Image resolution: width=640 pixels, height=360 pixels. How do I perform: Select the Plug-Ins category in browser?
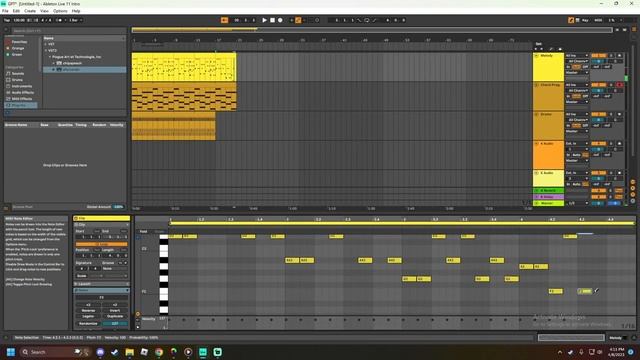pos(20,105)
